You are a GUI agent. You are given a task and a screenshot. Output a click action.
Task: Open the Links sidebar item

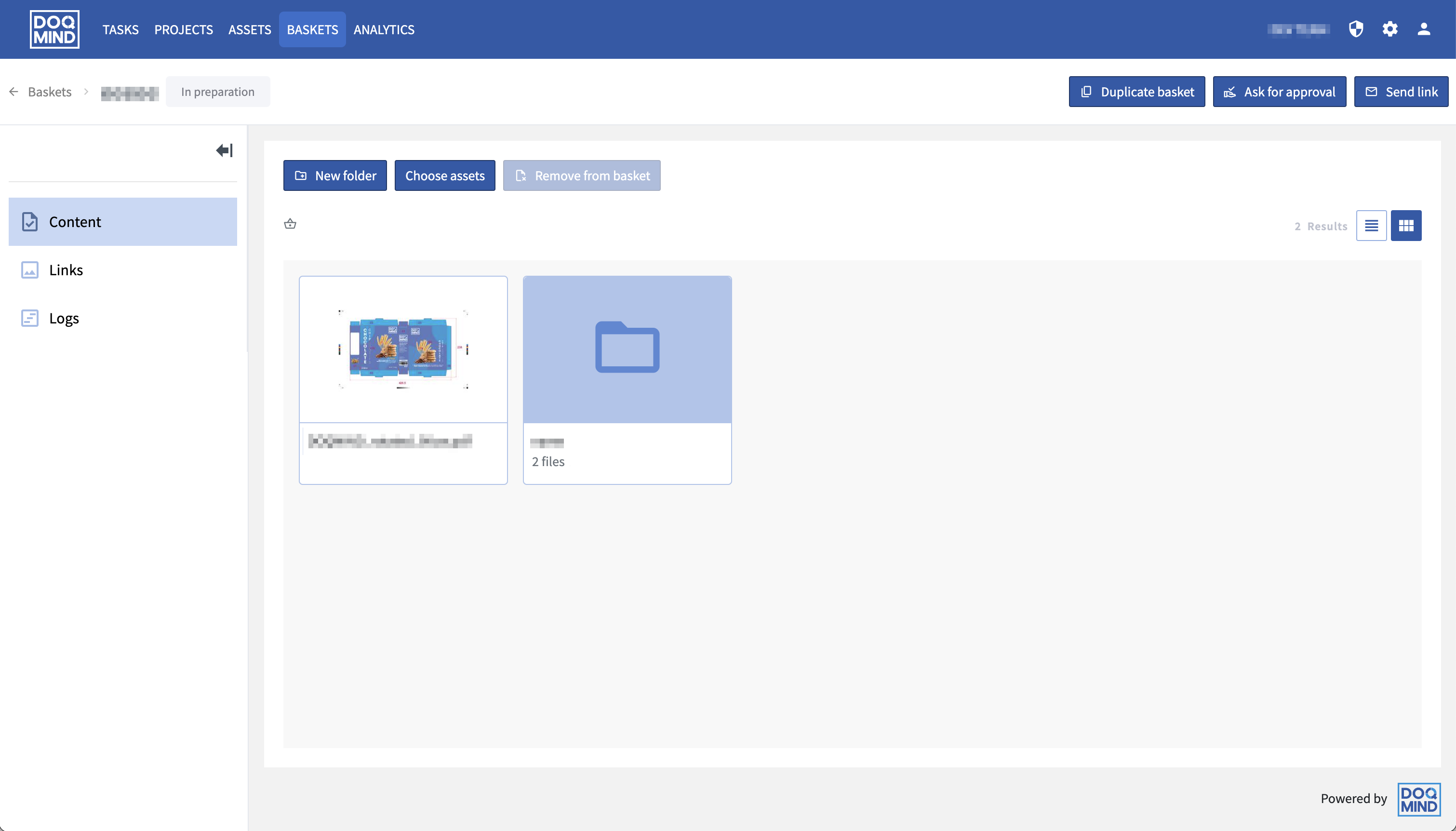tap(66, 270)
